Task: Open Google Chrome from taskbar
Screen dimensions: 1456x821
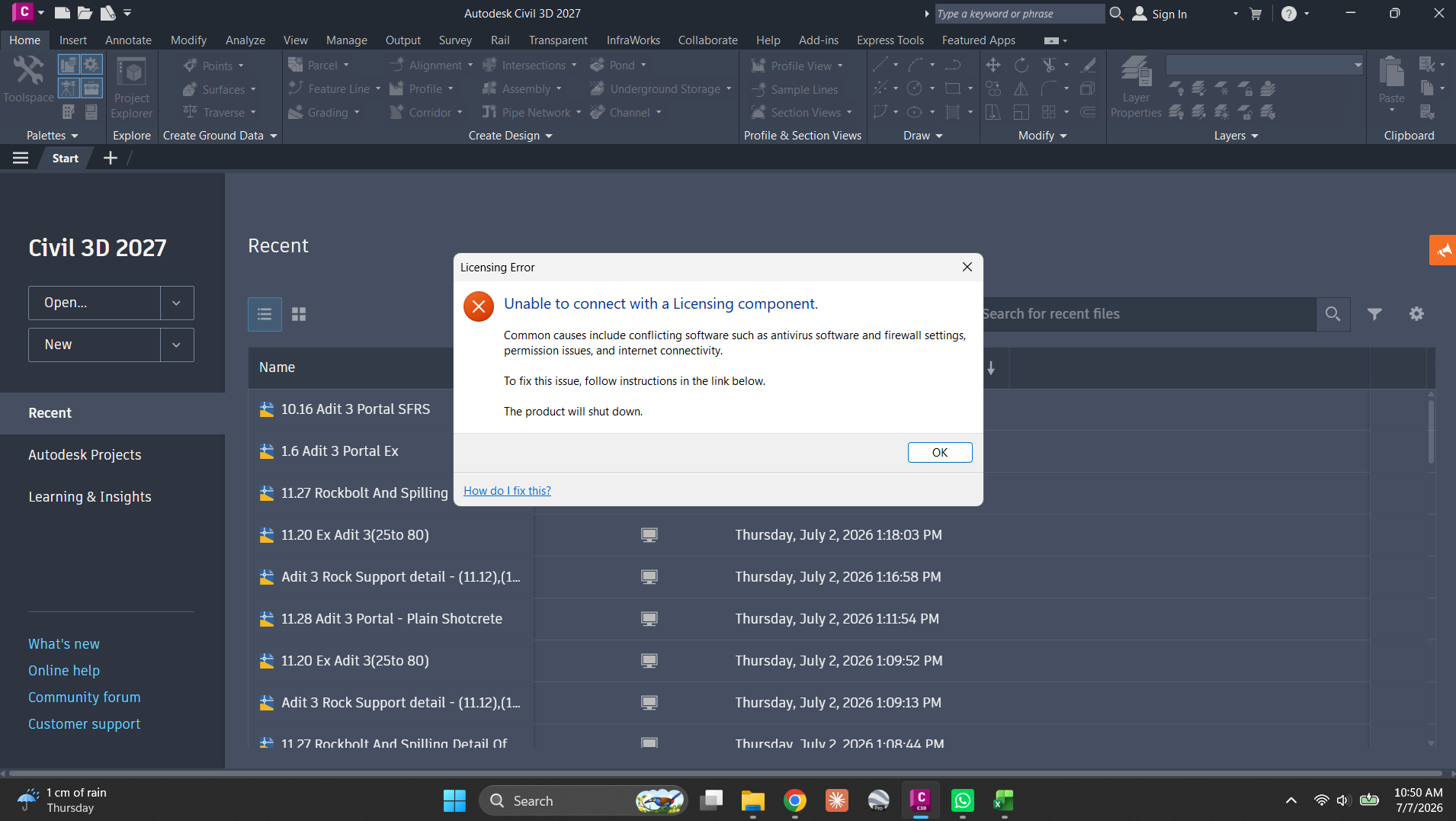Action: click(x=795, y=800)
